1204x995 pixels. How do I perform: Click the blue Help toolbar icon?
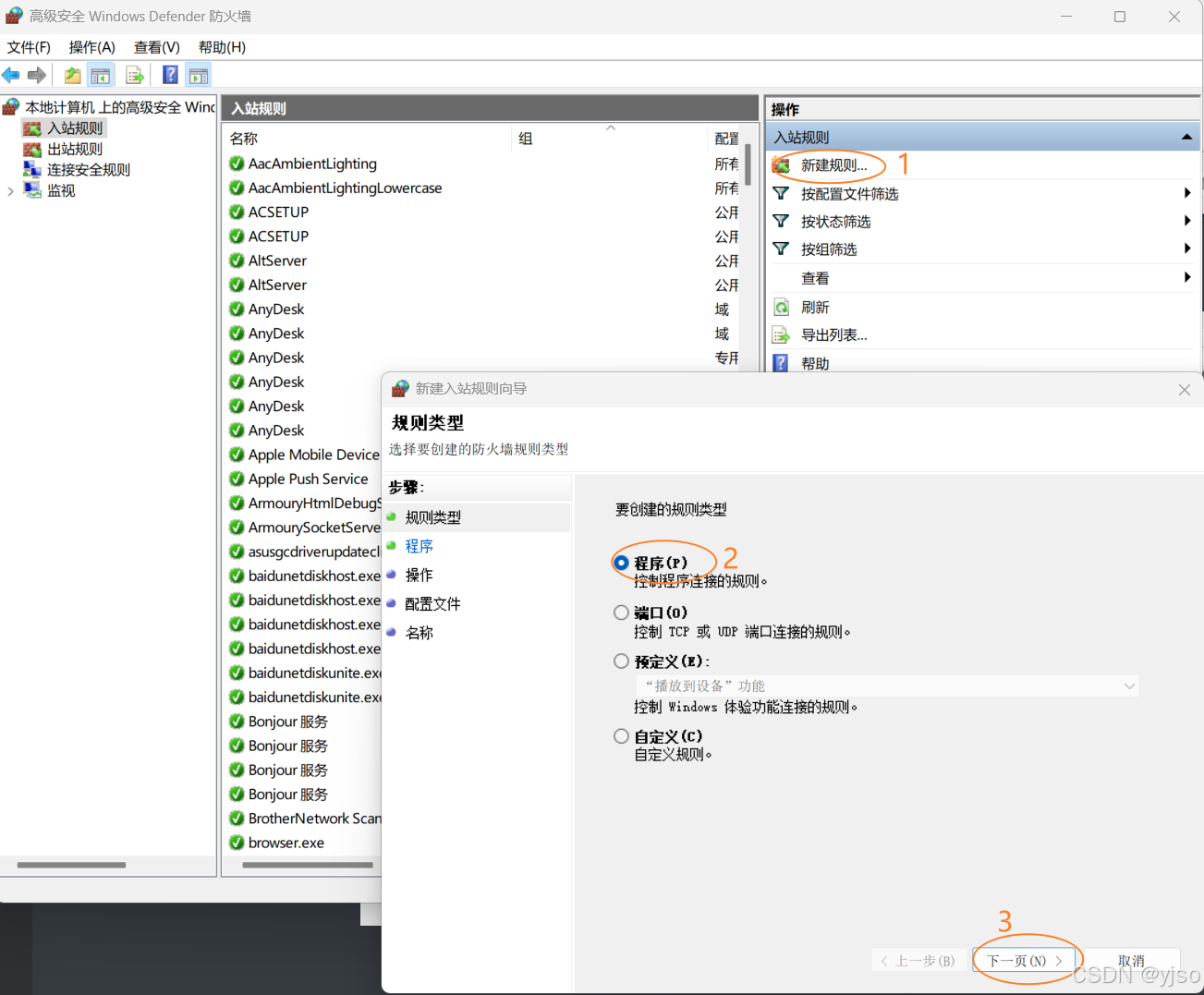click(x=170, y=76)
